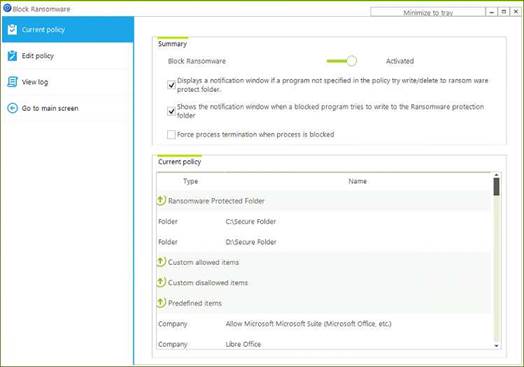Select the Libre Office company row
Viewport: 524px width, 367px height.
click(324, 343)
